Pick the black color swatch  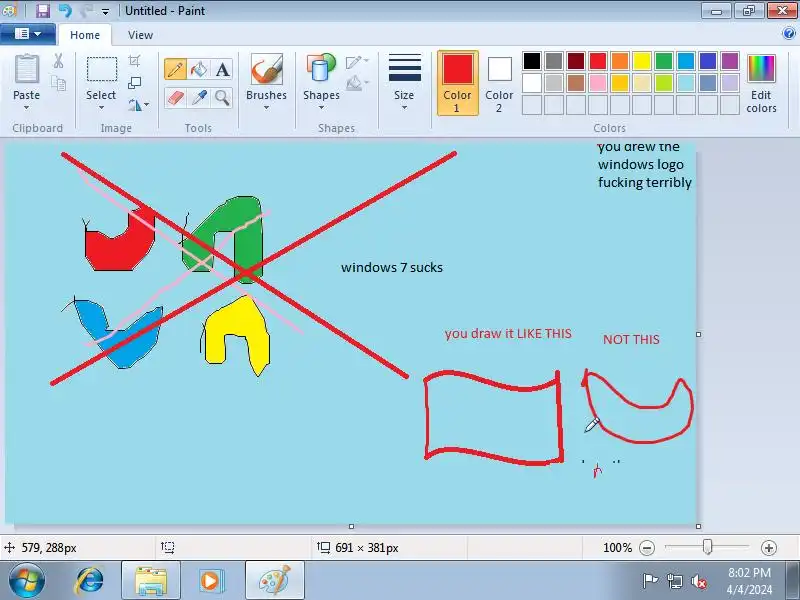coord(532,61)
